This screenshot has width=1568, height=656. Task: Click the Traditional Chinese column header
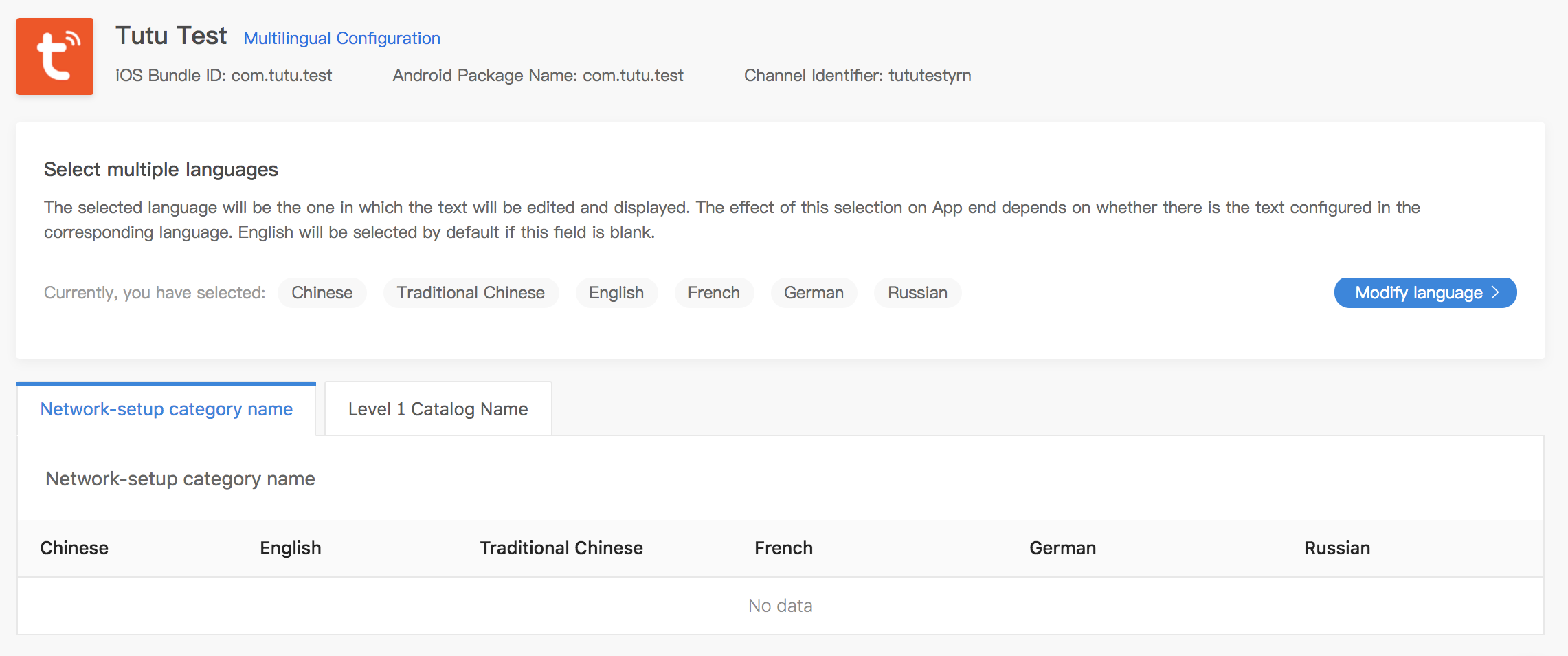click(561, 548)
